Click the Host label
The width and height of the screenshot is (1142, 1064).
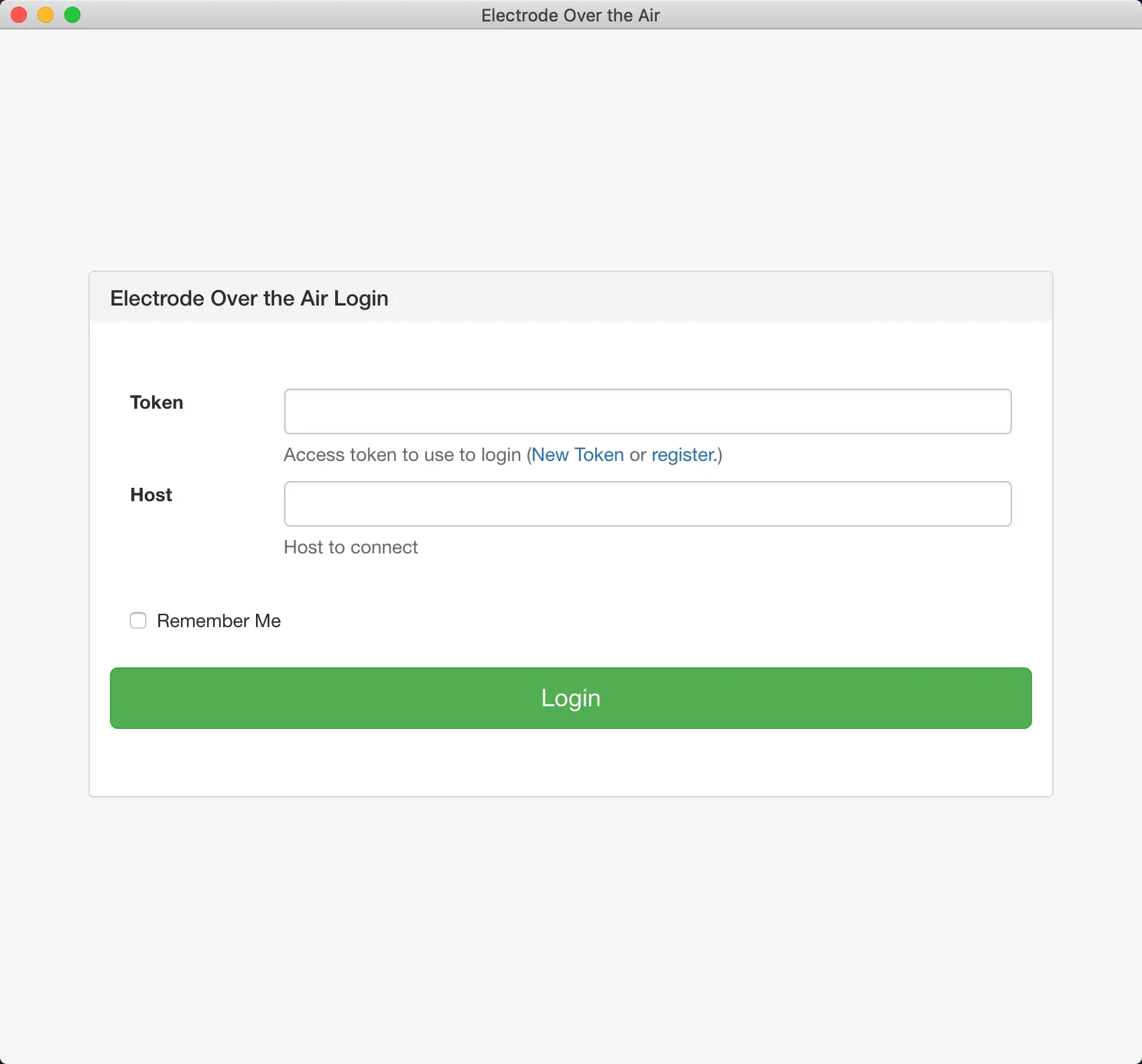(151, 495)
